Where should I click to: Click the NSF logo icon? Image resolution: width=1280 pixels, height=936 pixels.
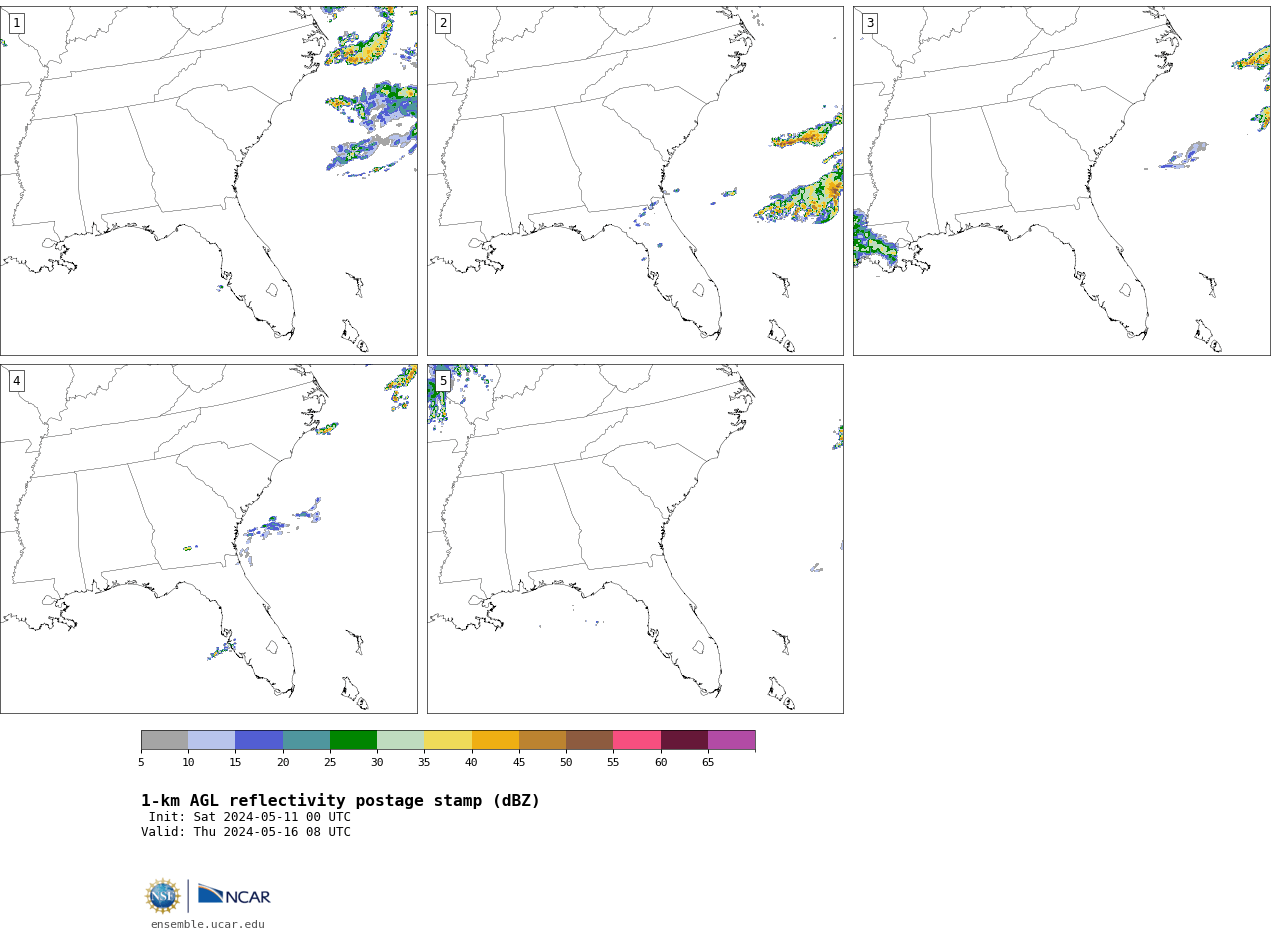point(163,896)
